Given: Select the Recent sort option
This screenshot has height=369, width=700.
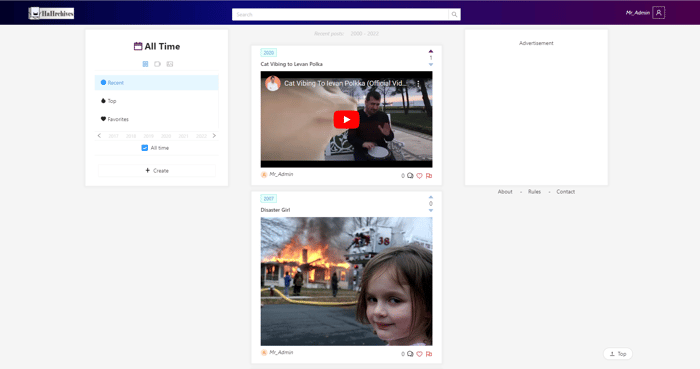Looking at the screenshot, I should tap(157, 83).
